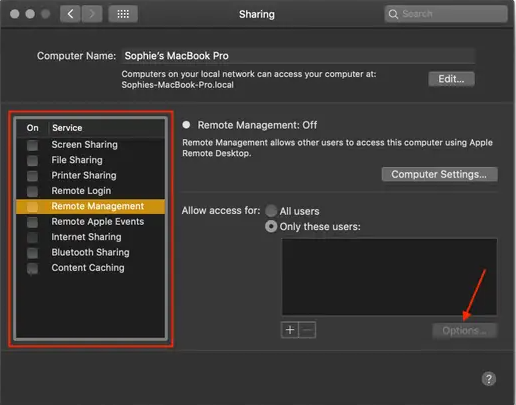Viewport: 516px width, 405px height.
Task: Enable File Sharing checkbox
Action: click(32, 161)
